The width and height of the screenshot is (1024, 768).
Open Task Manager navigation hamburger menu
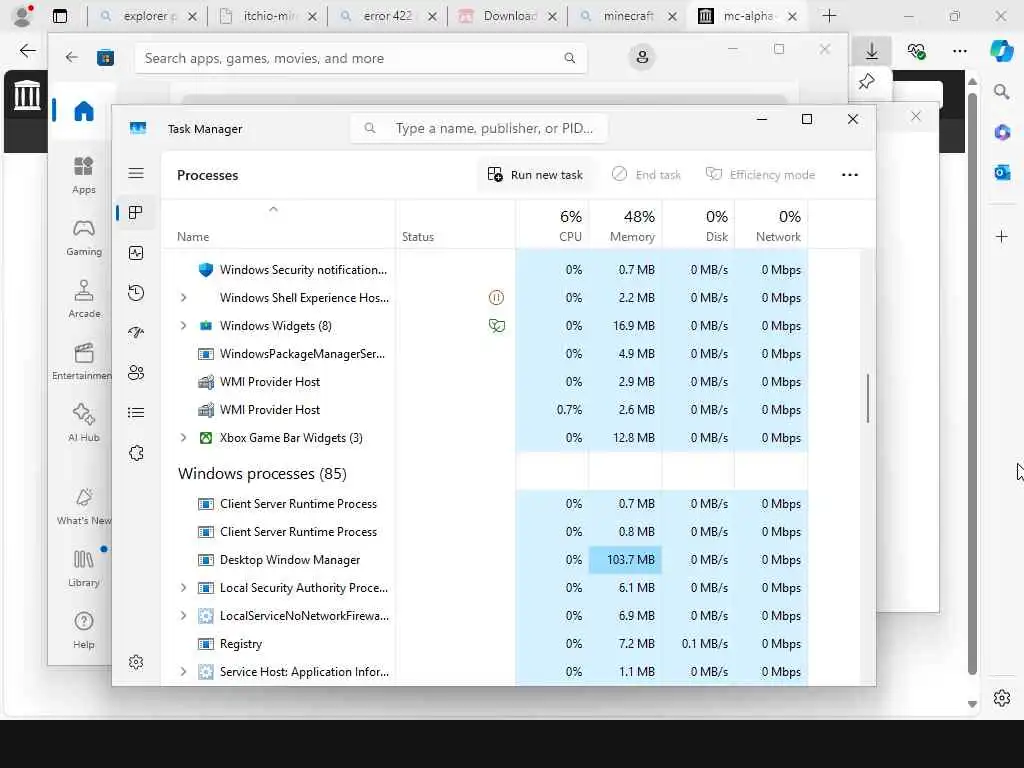click(x=136, y=173)
